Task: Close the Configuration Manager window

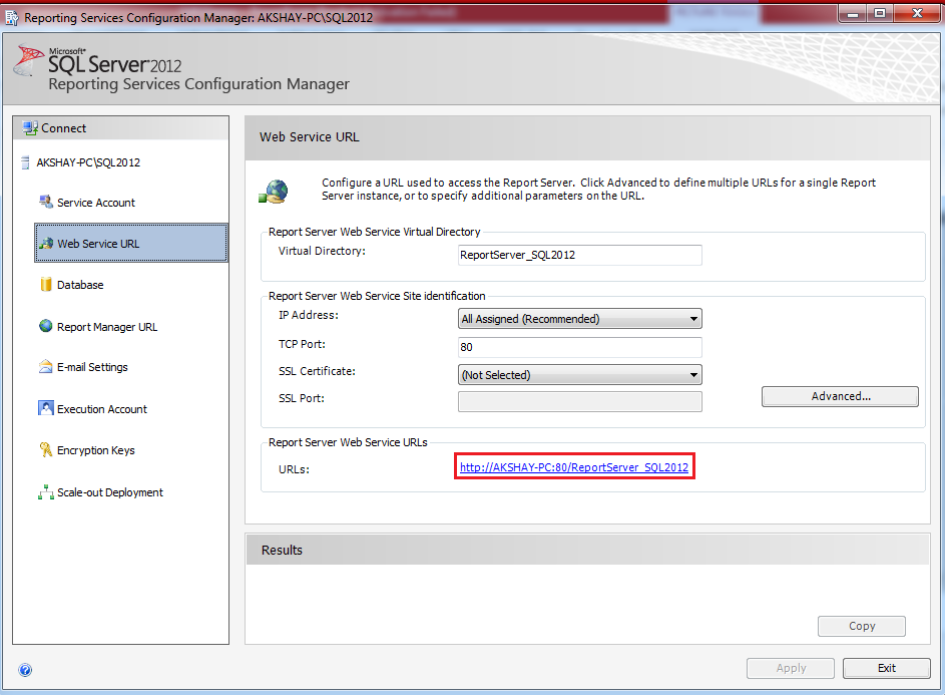Action: [917, 13]
